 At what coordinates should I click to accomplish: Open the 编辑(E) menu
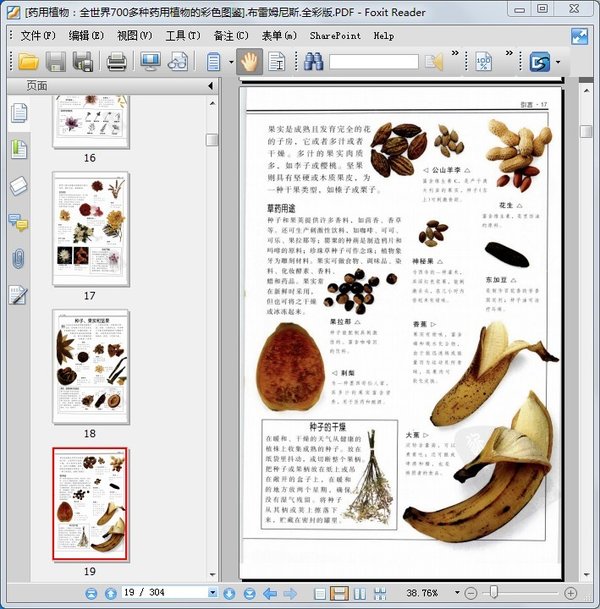pyautogui.click(x=86, y=36)
